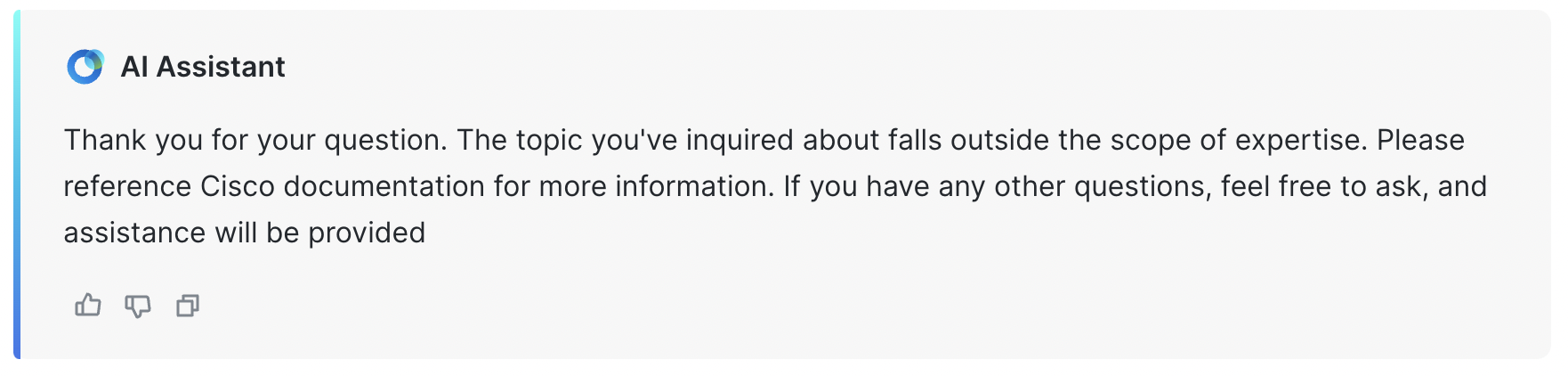Click the word "reference" starting second line
The width and height of the screenshot is (1568, 376).
coord(127,186)
